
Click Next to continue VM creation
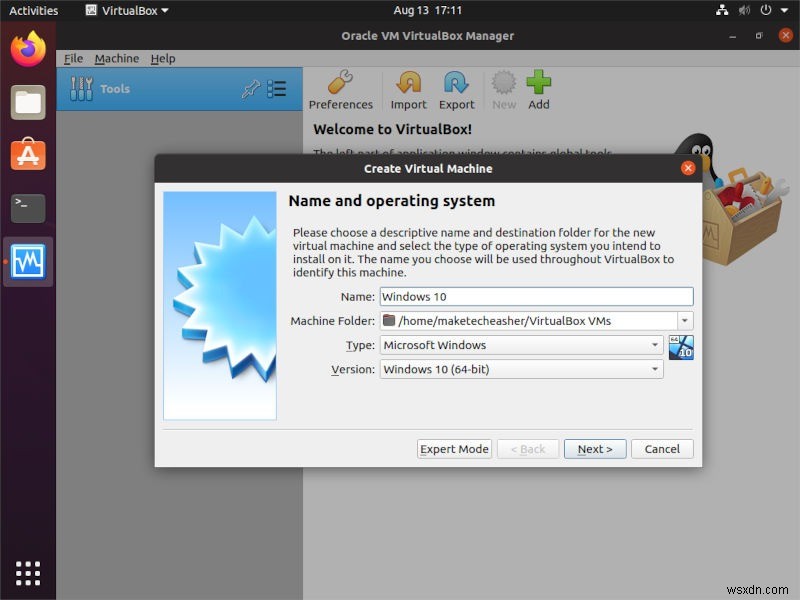tap(595, 449)
